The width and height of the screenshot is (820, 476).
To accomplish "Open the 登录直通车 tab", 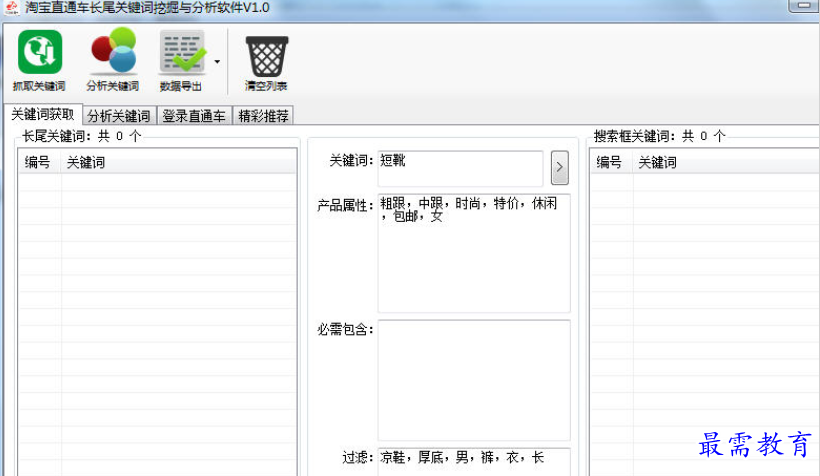I will point(194,116).
